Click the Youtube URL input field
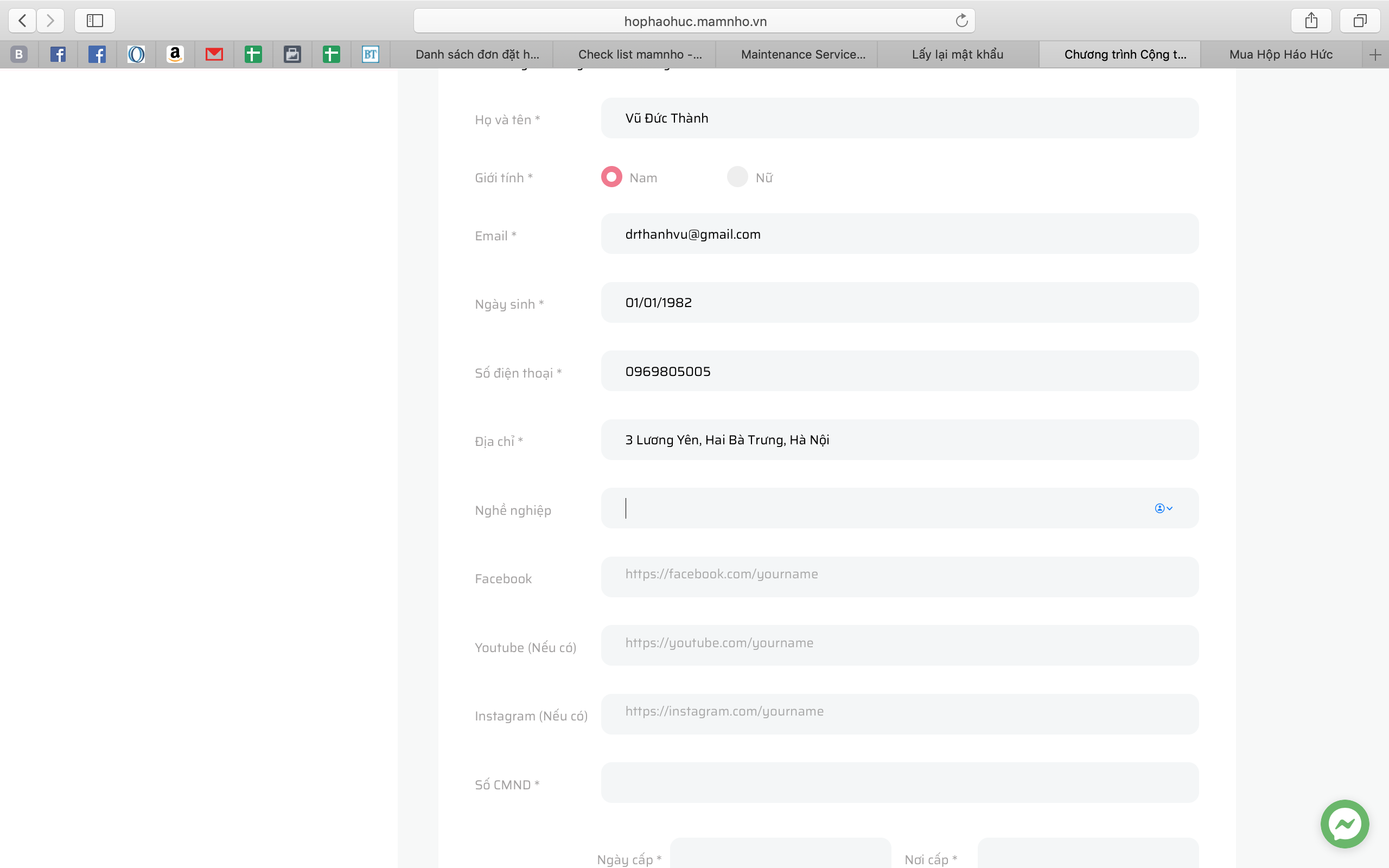Image resolution: width=1389 pixels, height=868 pixels. pyautogui.click(x=900, y=645)
